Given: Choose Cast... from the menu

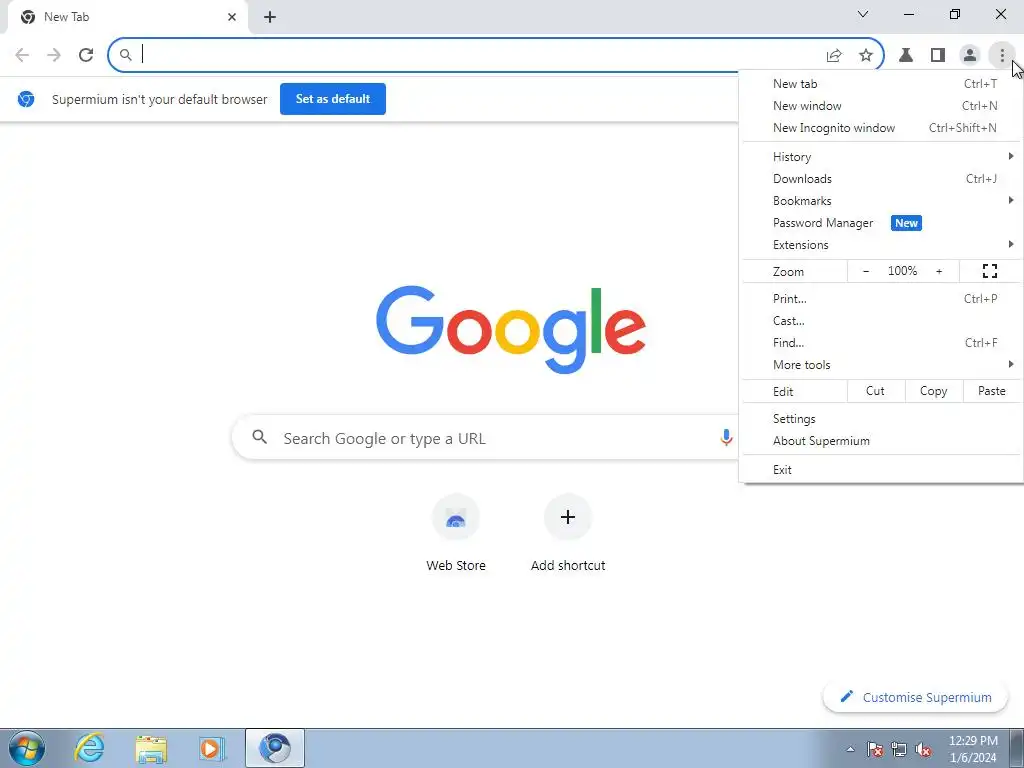Looking at the screenshot, I should click(882, 321).
